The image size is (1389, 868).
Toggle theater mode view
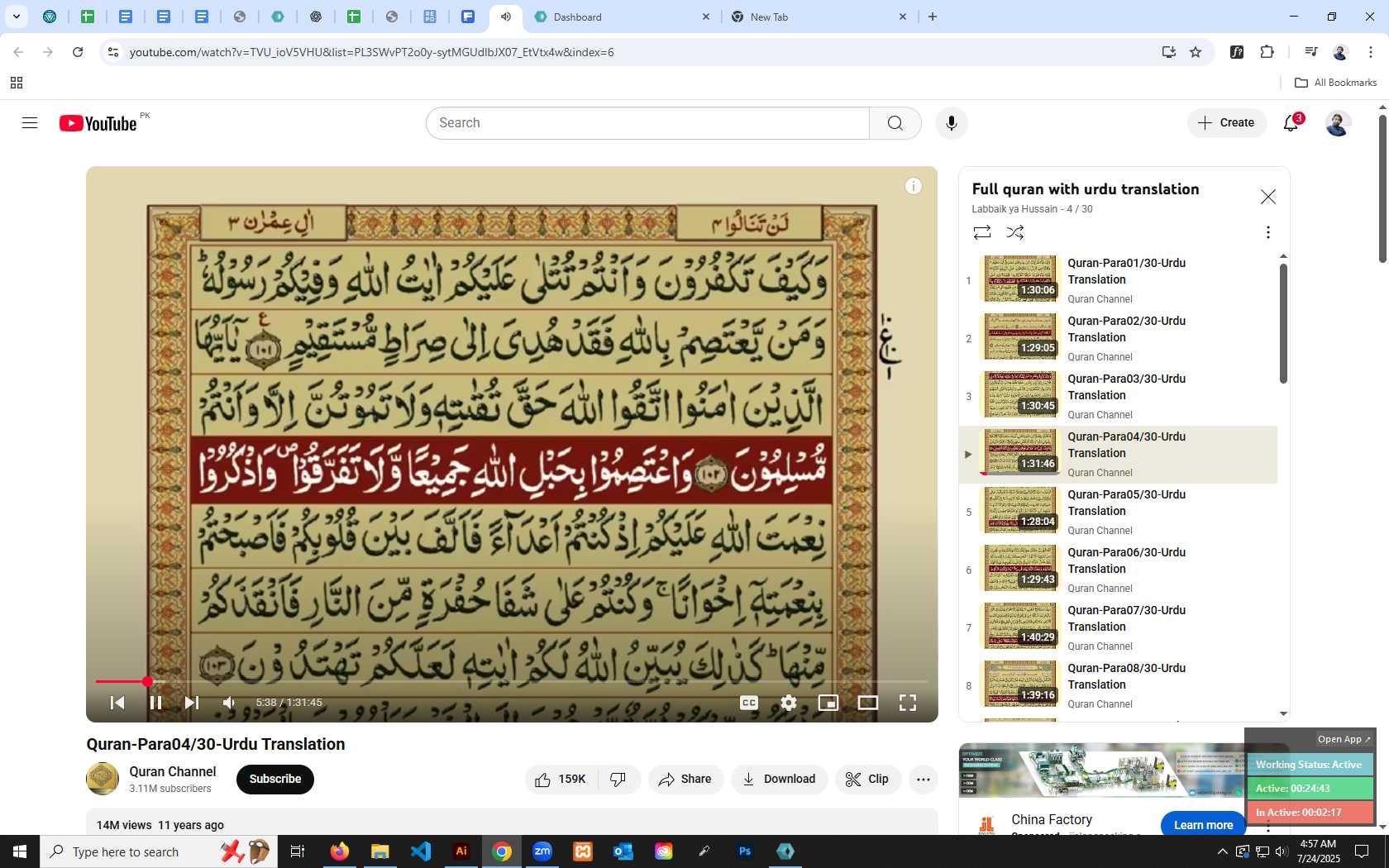(867, 703)
